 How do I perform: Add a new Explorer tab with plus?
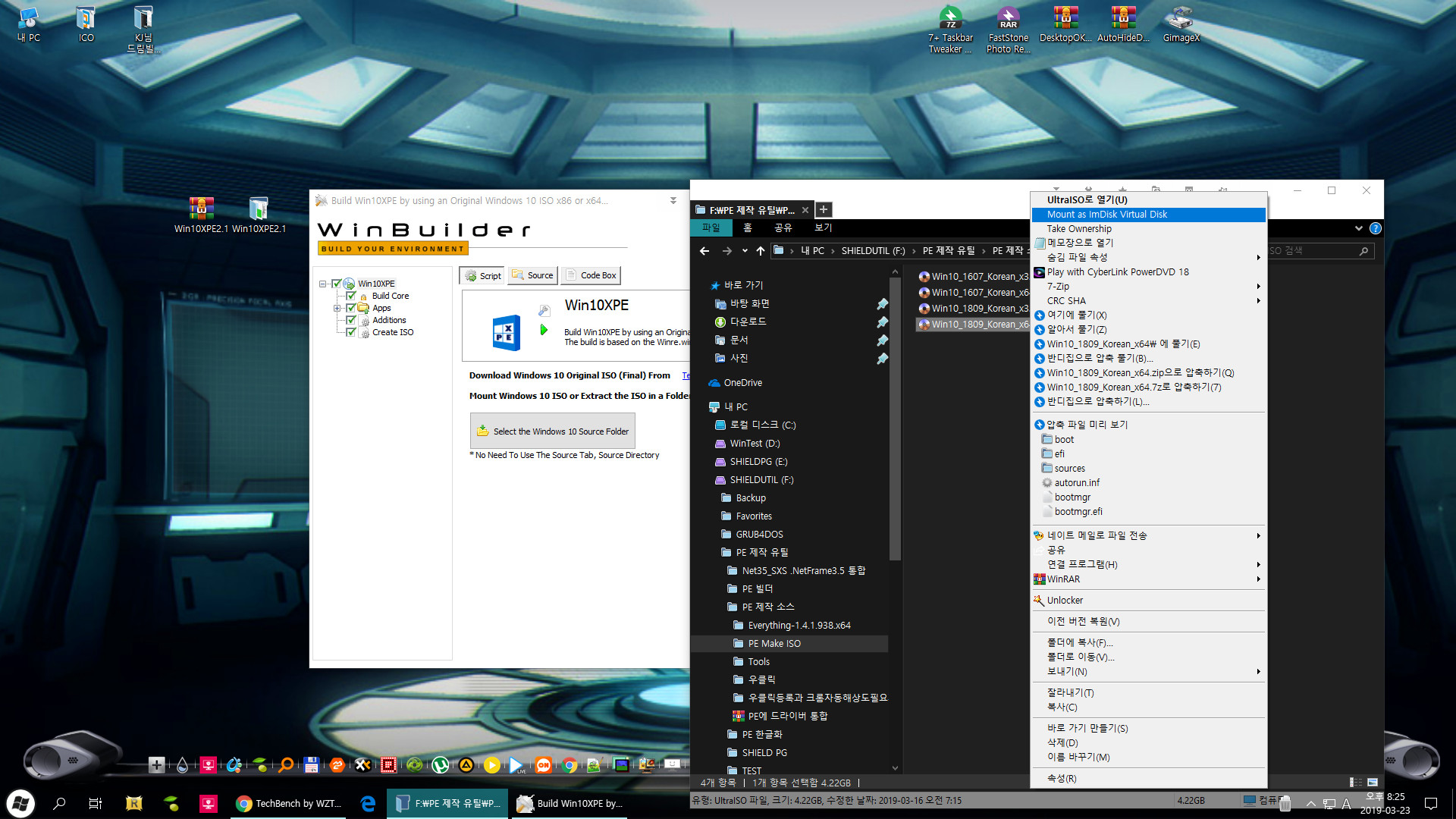tap(823, 209)
